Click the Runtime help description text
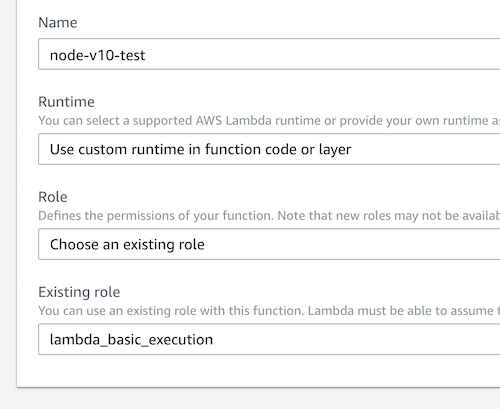 (x=269, y=120)
